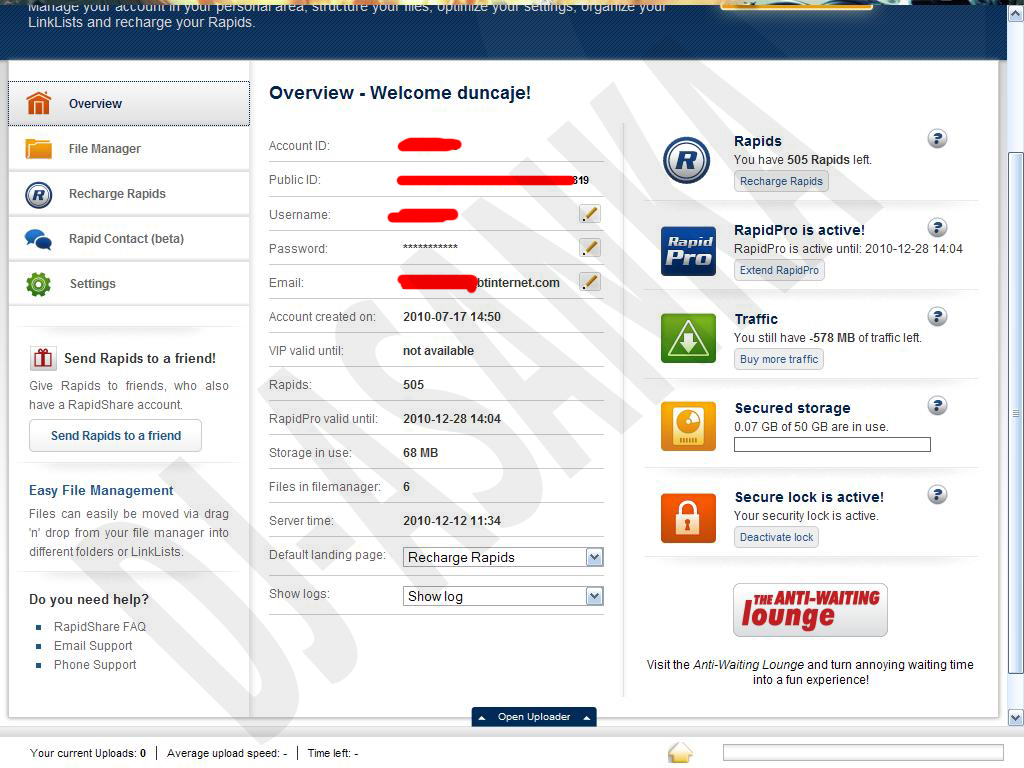Image resolution: width=1024 pixels, height=768 pixels.
Task: Click Server time 2010-12-12 11:34 value
Action: coord(452,520)
